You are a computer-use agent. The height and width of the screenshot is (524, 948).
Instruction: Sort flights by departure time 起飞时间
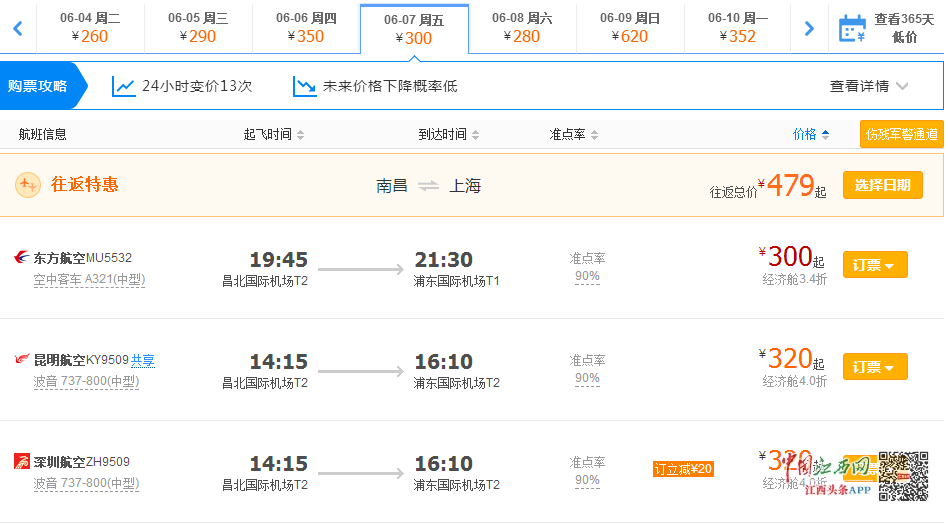pos(274,134)
